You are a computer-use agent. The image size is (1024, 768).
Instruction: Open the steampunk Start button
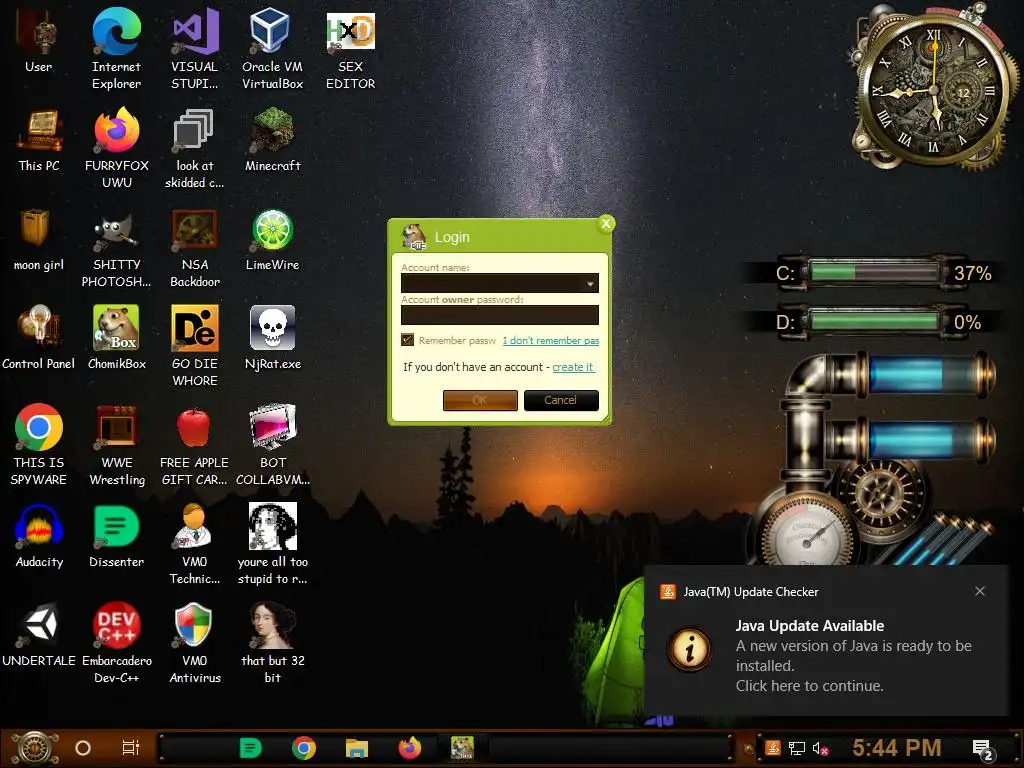35,748
